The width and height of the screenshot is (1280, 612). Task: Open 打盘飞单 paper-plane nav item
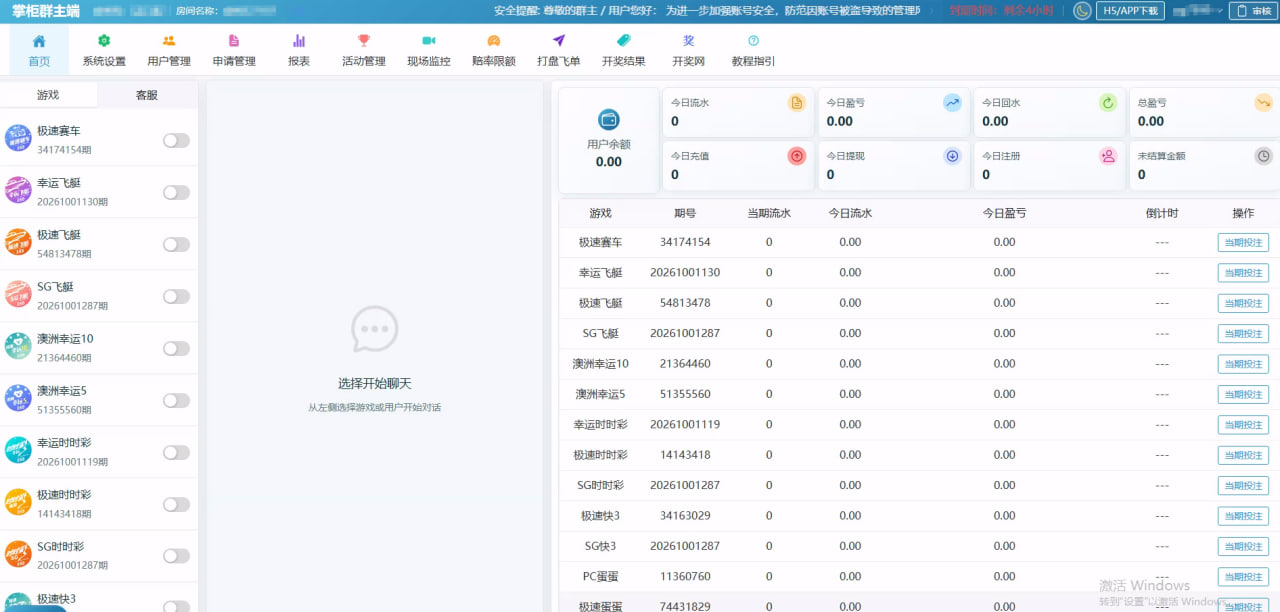(559, 50)
